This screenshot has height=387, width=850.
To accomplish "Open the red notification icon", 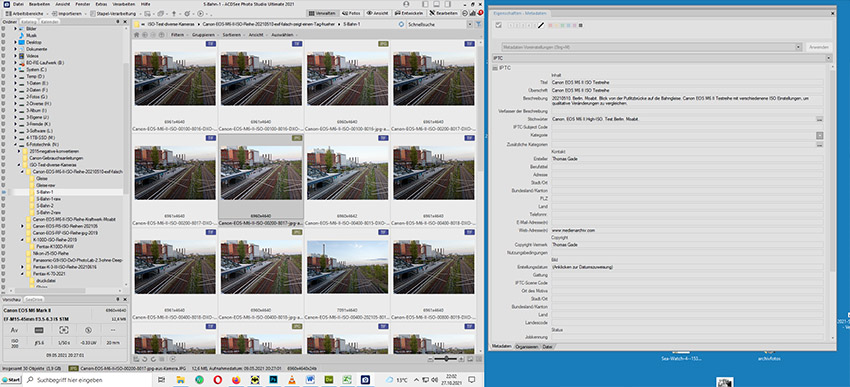I will click(480, 13).
